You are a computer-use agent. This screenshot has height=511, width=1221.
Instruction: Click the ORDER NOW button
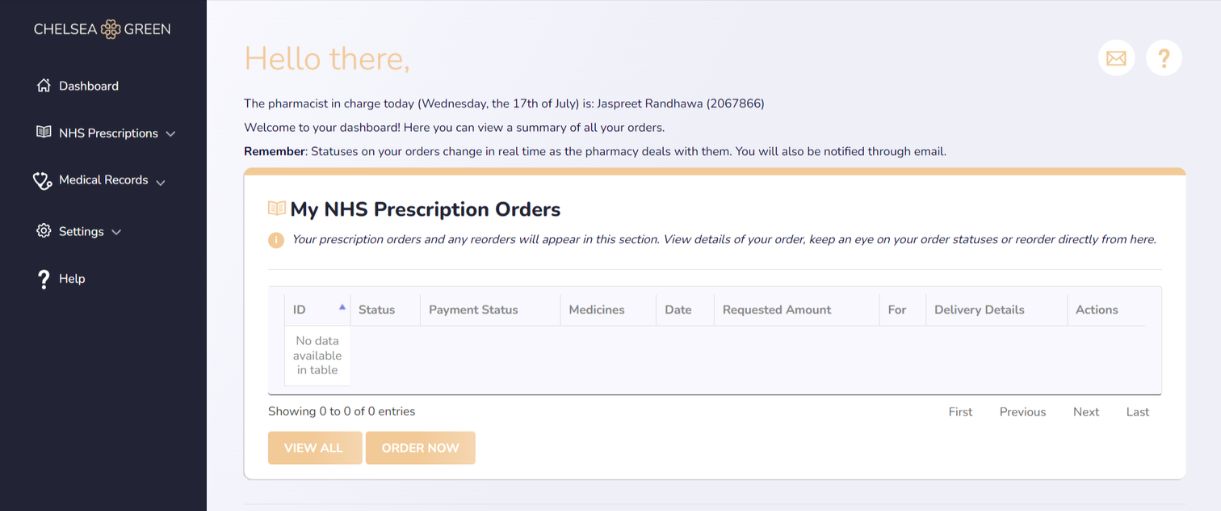click(x=420, y=448)
